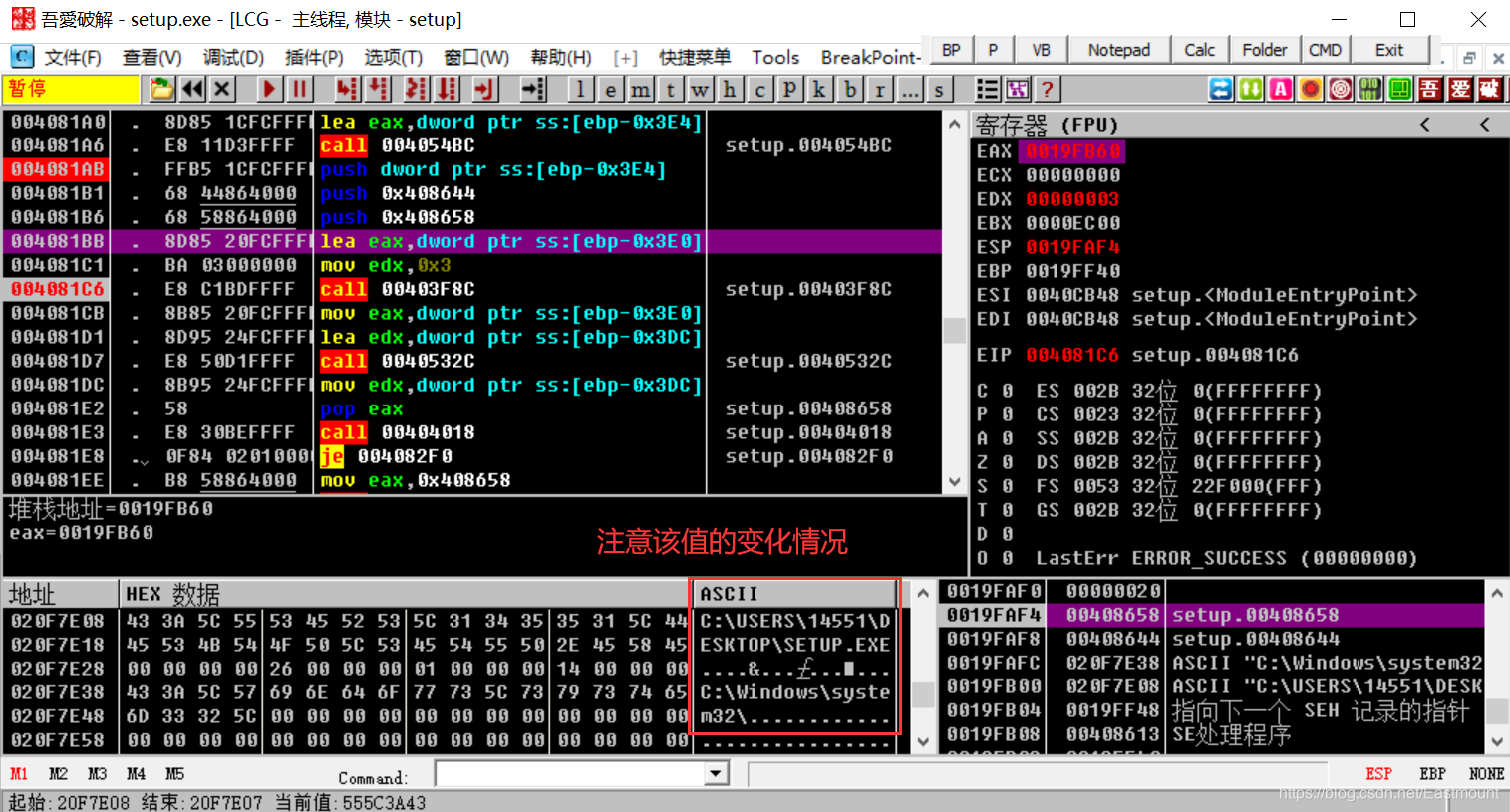Viewport: 1510px width, 812px height.
Task: Pause execution with the red pause icon
Action: (x=299, y=89)
